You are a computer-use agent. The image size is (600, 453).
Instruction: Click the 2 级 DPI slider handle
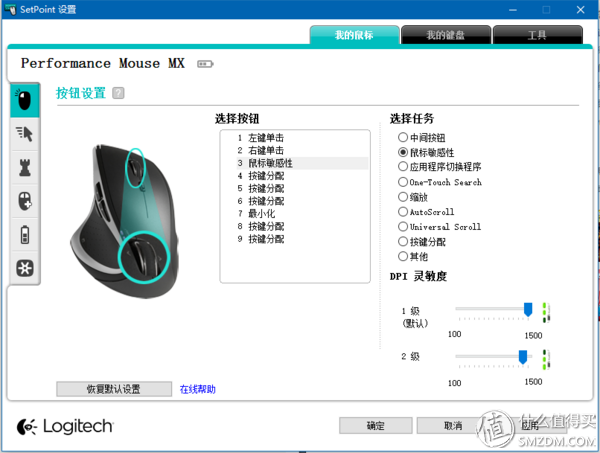[x=523, y=357]
